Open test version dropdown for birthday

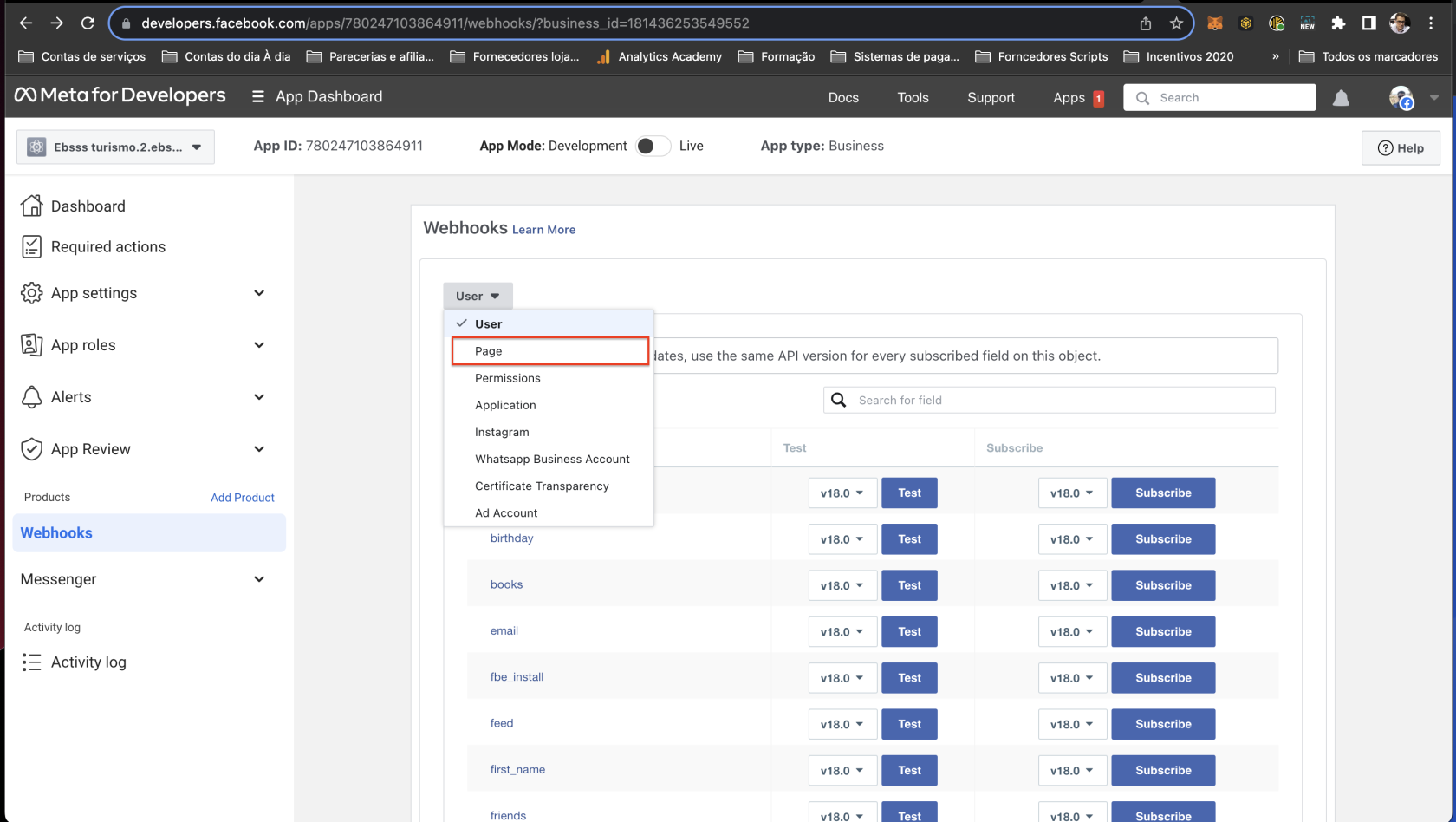pyautogui.click(x=842, y=539)
